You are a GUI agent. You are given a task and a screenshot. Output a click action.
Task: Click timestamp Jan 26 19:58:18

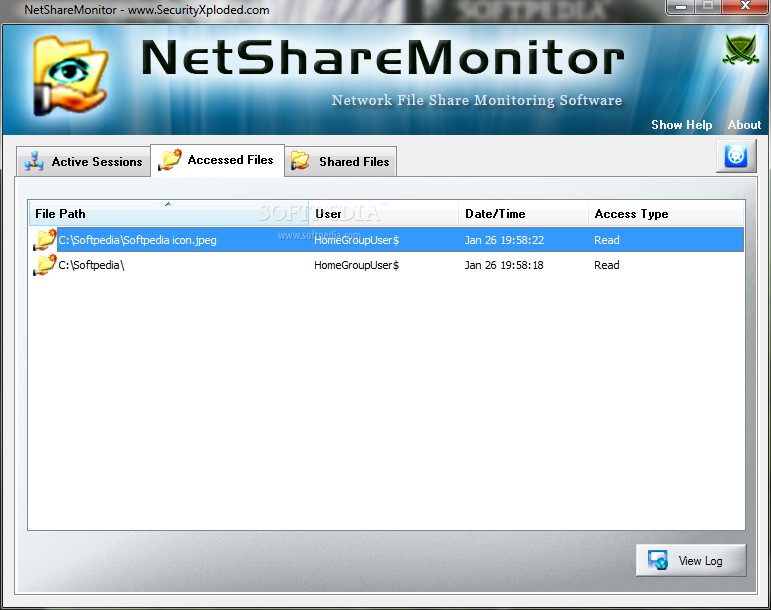[504, 265]
